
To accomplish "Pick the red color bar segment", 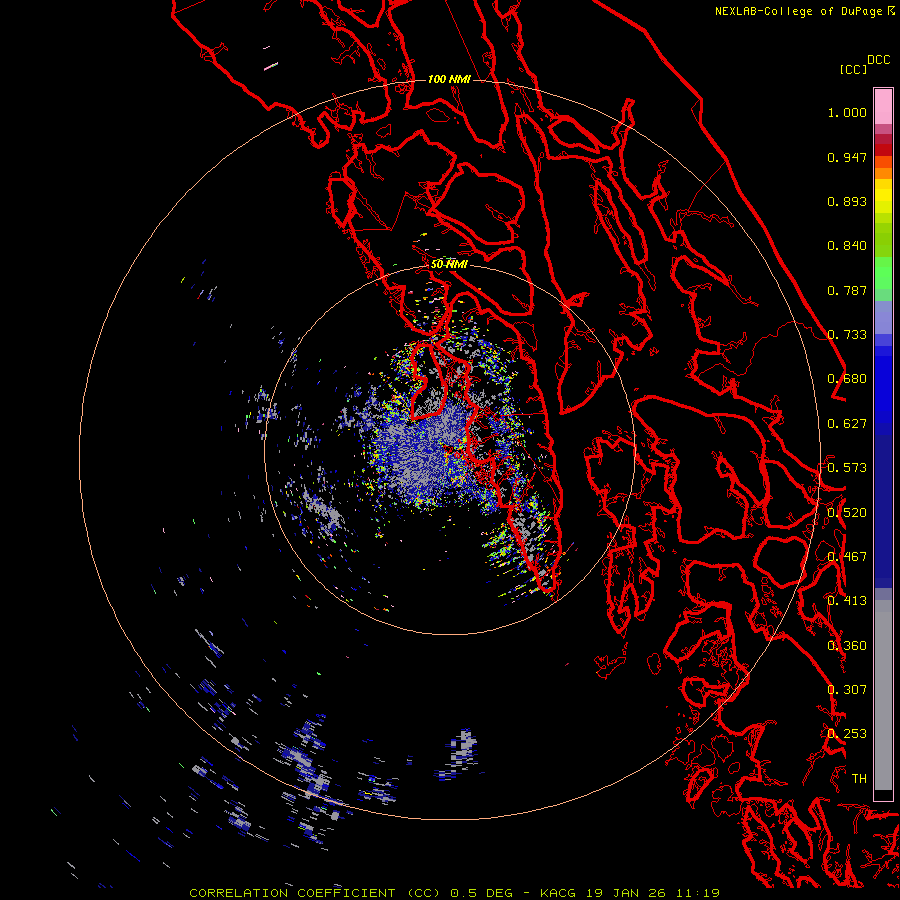I will point(883,150).
